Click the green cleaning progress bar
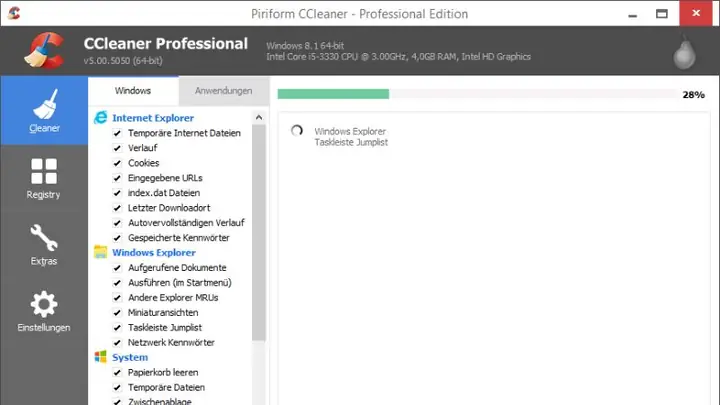This screenshot has height=405, width=720. tap(333, 94)
